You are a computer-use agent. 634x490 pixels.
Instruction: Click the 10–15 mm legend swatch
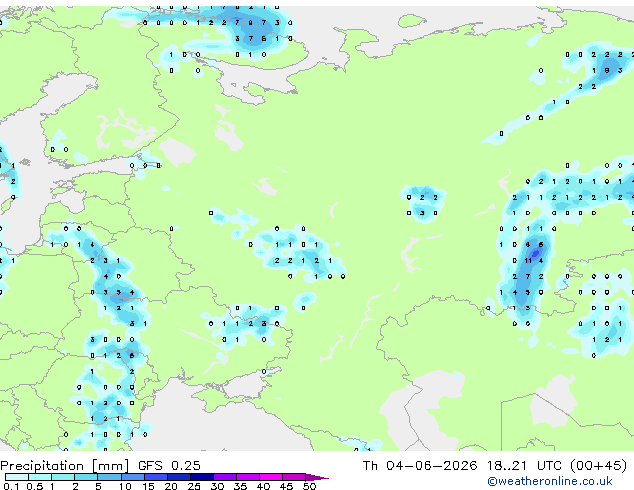pos(132,477)
